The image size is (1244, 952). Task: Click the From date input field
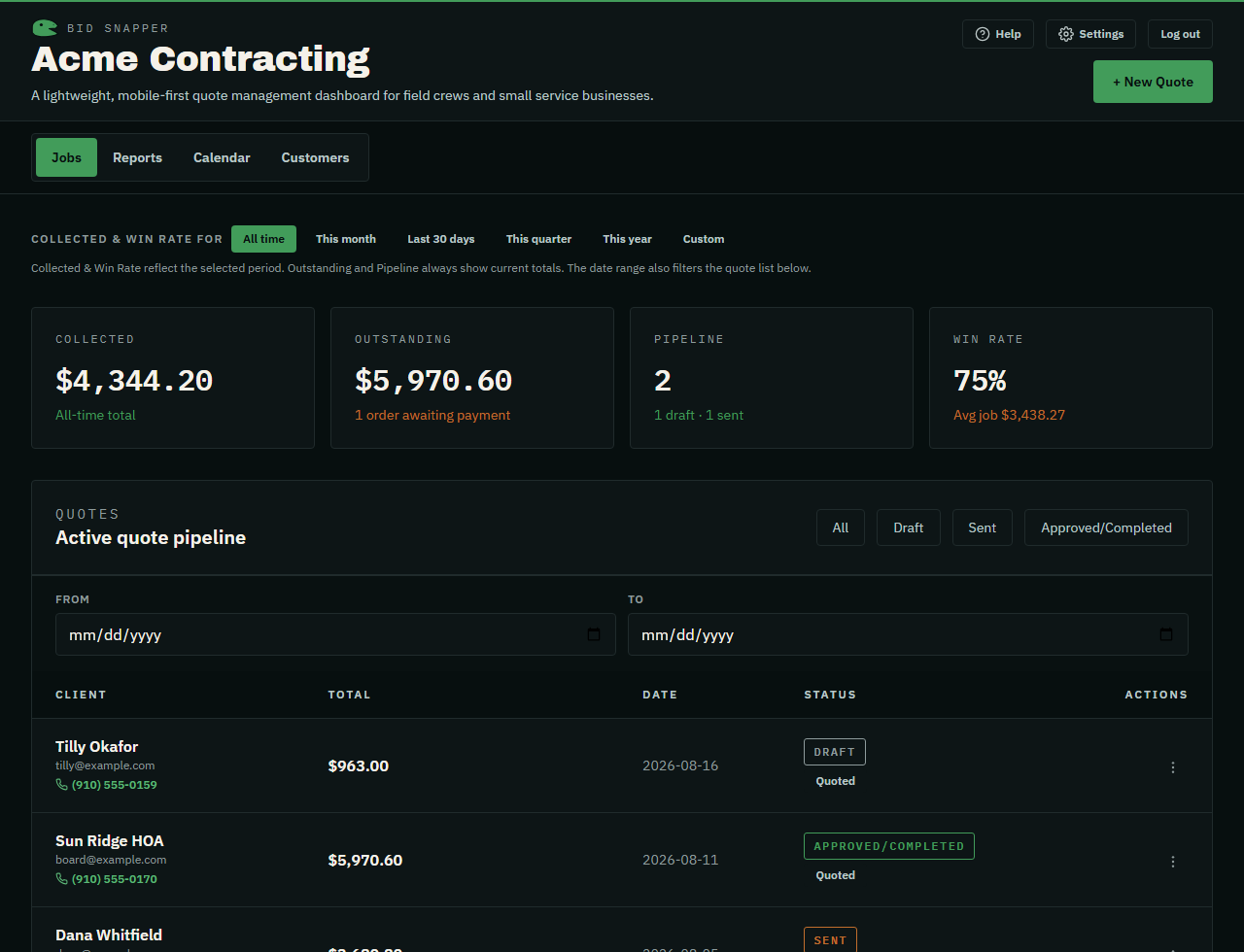335,634
